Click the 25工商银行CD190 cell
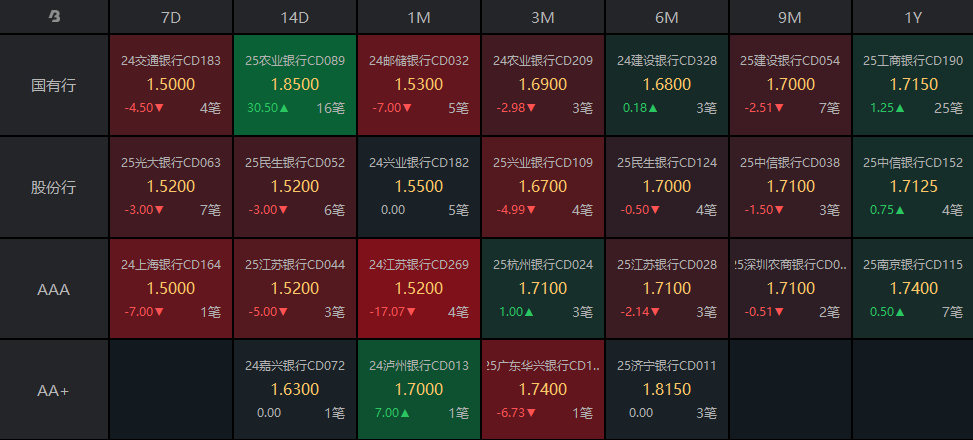Screen dimensions: 973x440 coord(913,85)
